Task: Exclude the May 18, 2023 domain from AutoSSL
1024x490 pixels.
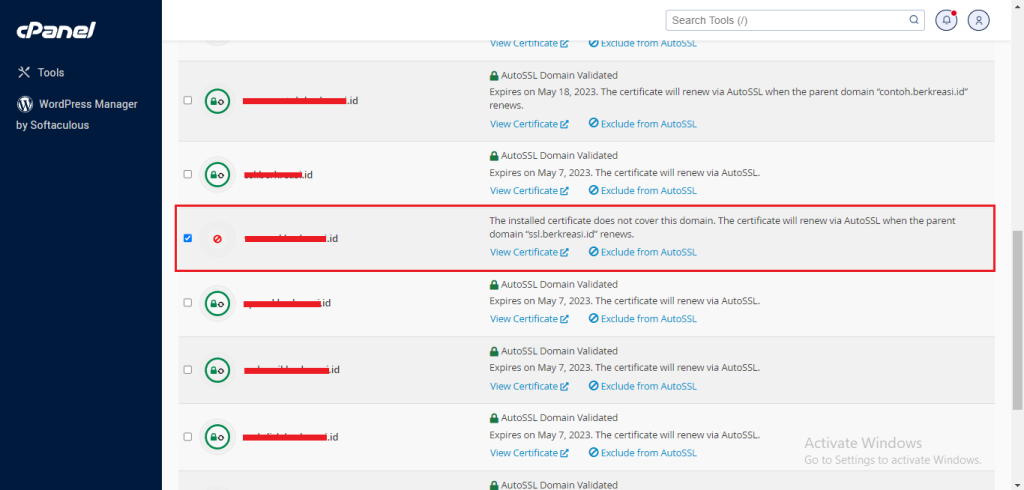Action: click(x=643, y=123)
